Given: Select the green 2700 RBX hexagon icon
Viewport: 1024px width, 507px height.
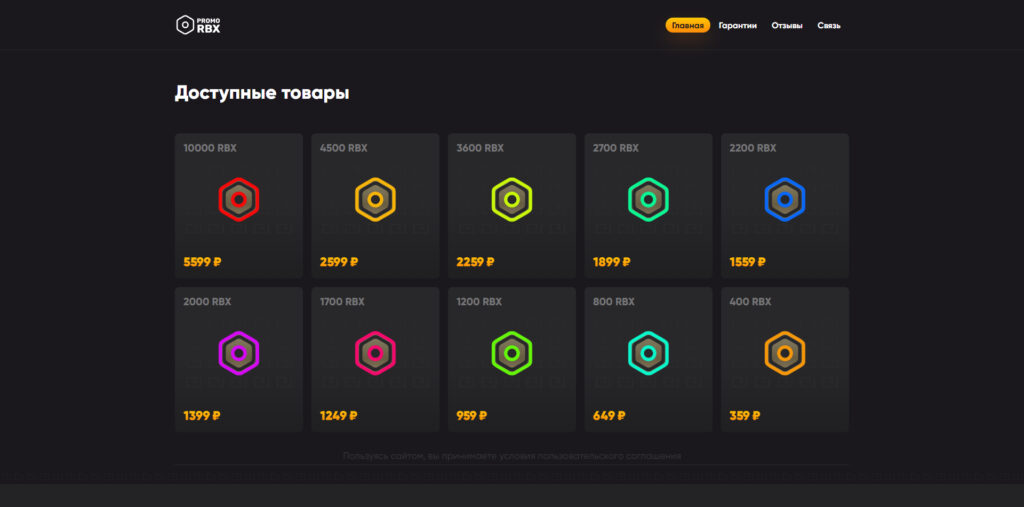Looking at the screenshot, I should point(648,199).
